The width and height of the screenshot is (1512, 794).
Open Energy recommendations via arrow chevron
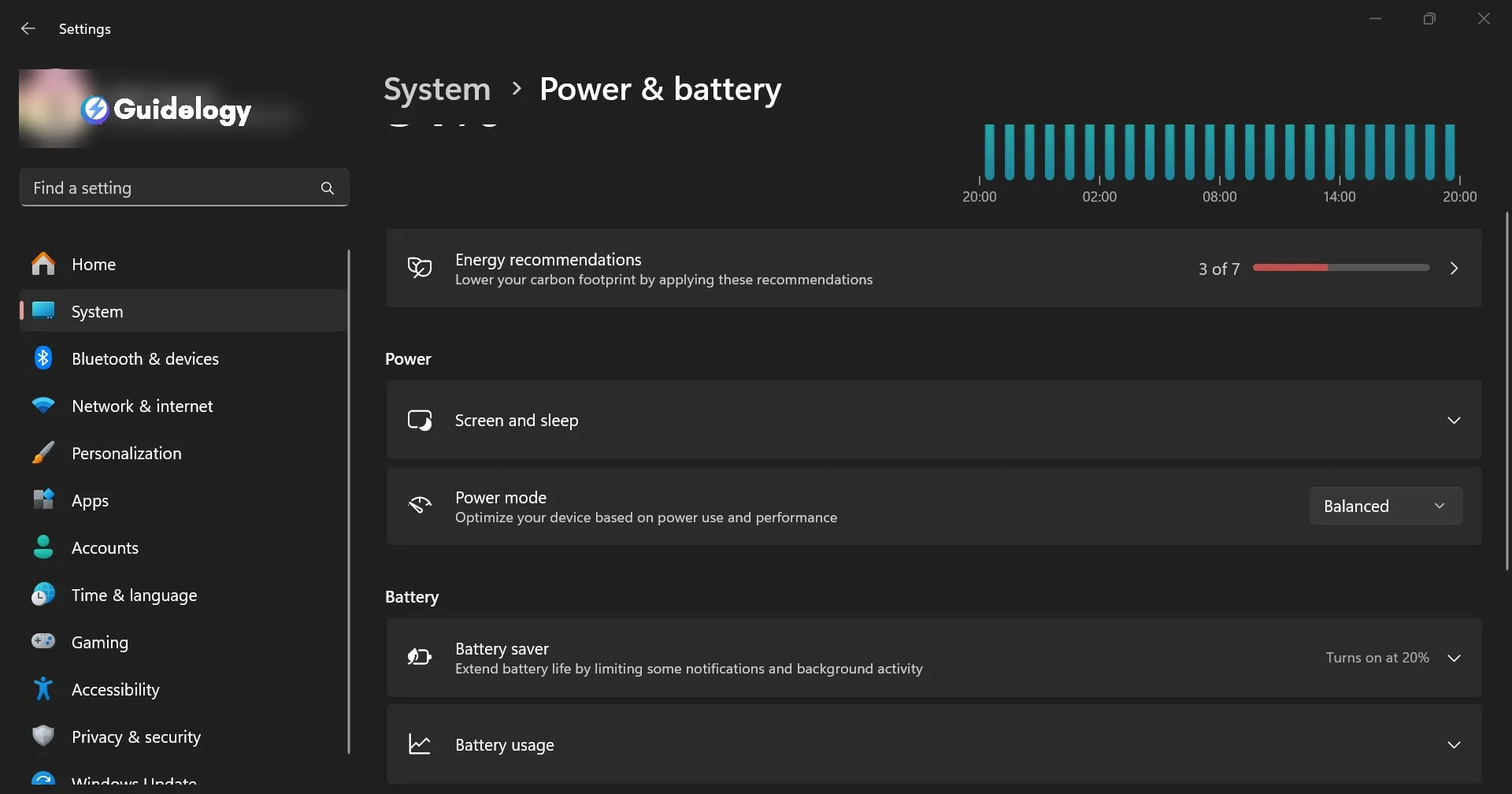tap(1454, 269)
